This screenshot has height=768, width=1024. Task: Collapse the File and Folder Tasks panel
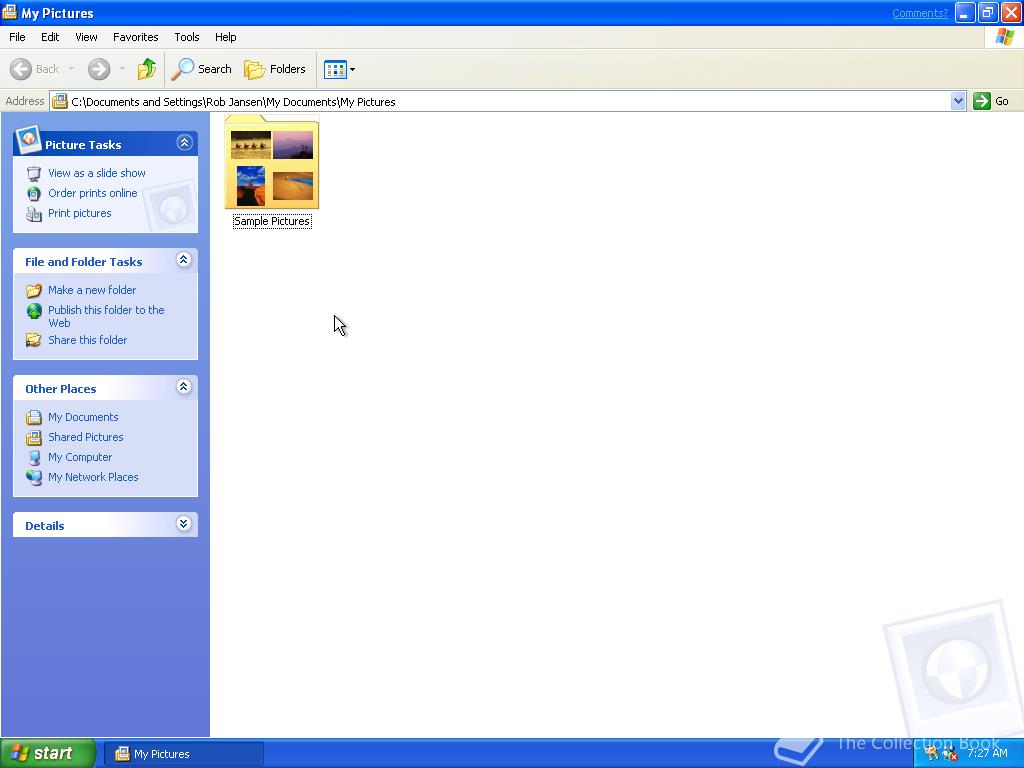[x=184, y=260]
